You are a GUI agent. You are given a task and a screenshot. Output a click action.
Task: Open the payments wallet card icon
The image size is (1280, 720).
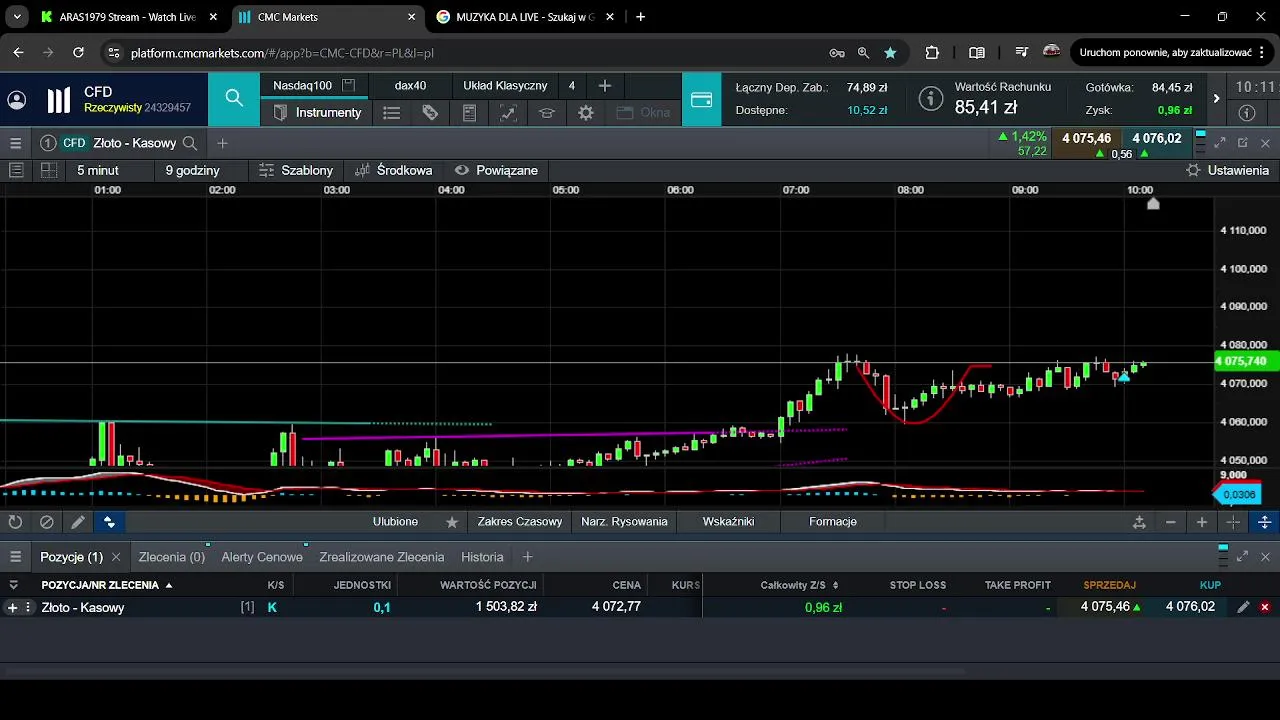(x=701, y=99)
